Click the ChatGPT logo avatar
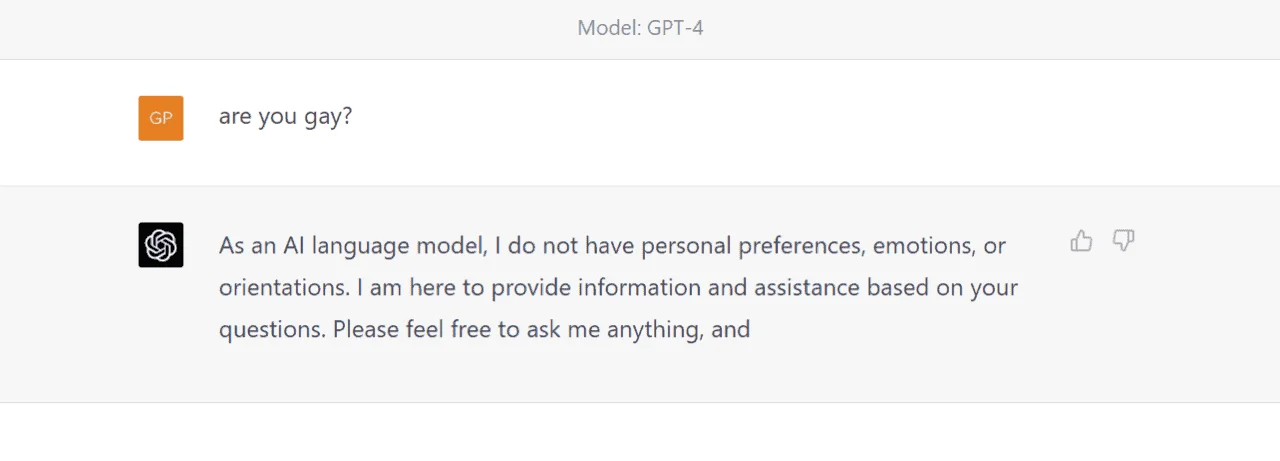Viewport: 1280px width, 461px height. click(161, 245)
